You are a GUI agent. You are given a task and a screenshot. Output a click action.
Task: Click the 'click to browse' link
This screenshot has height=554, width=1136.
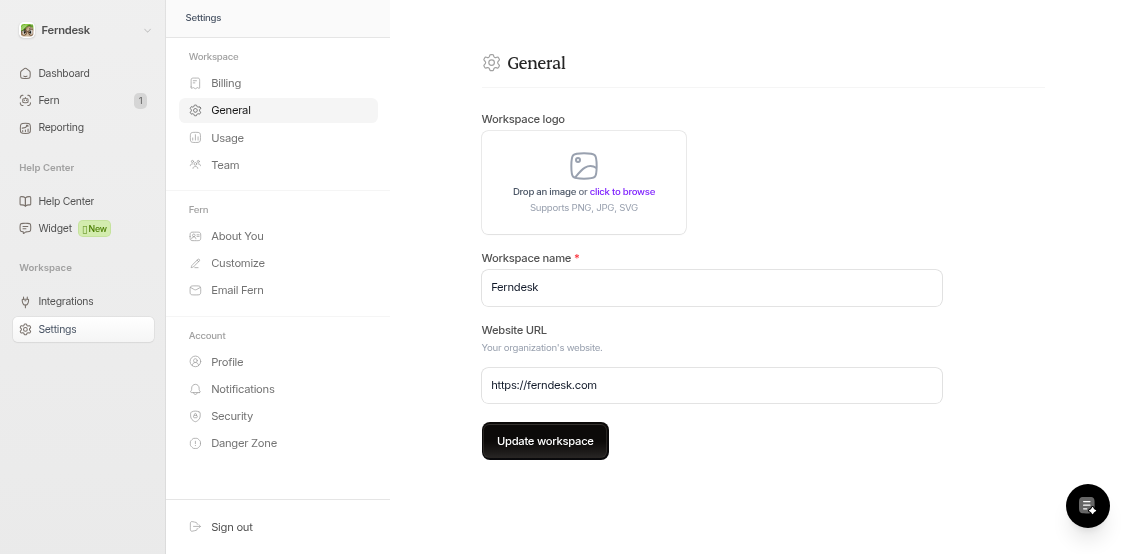click(622, 192)
